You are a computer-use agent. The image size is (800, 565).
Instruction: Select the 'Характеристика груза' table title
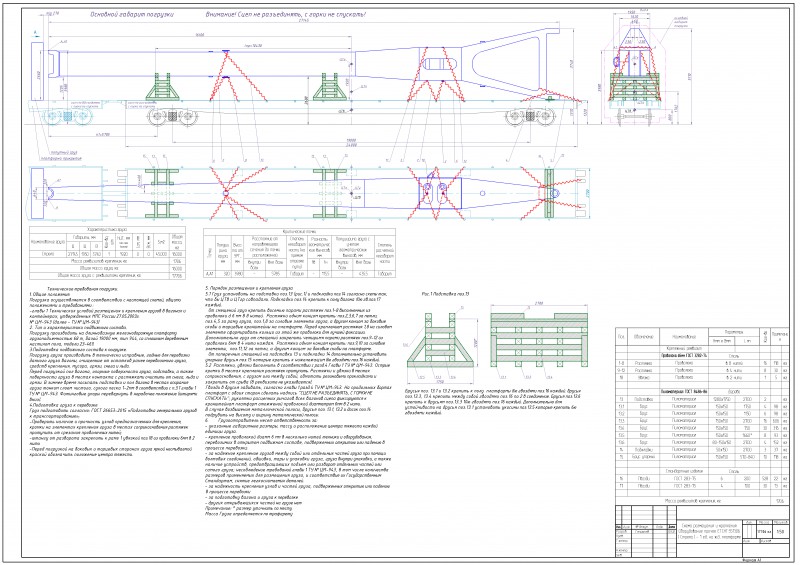click(107, 230)
